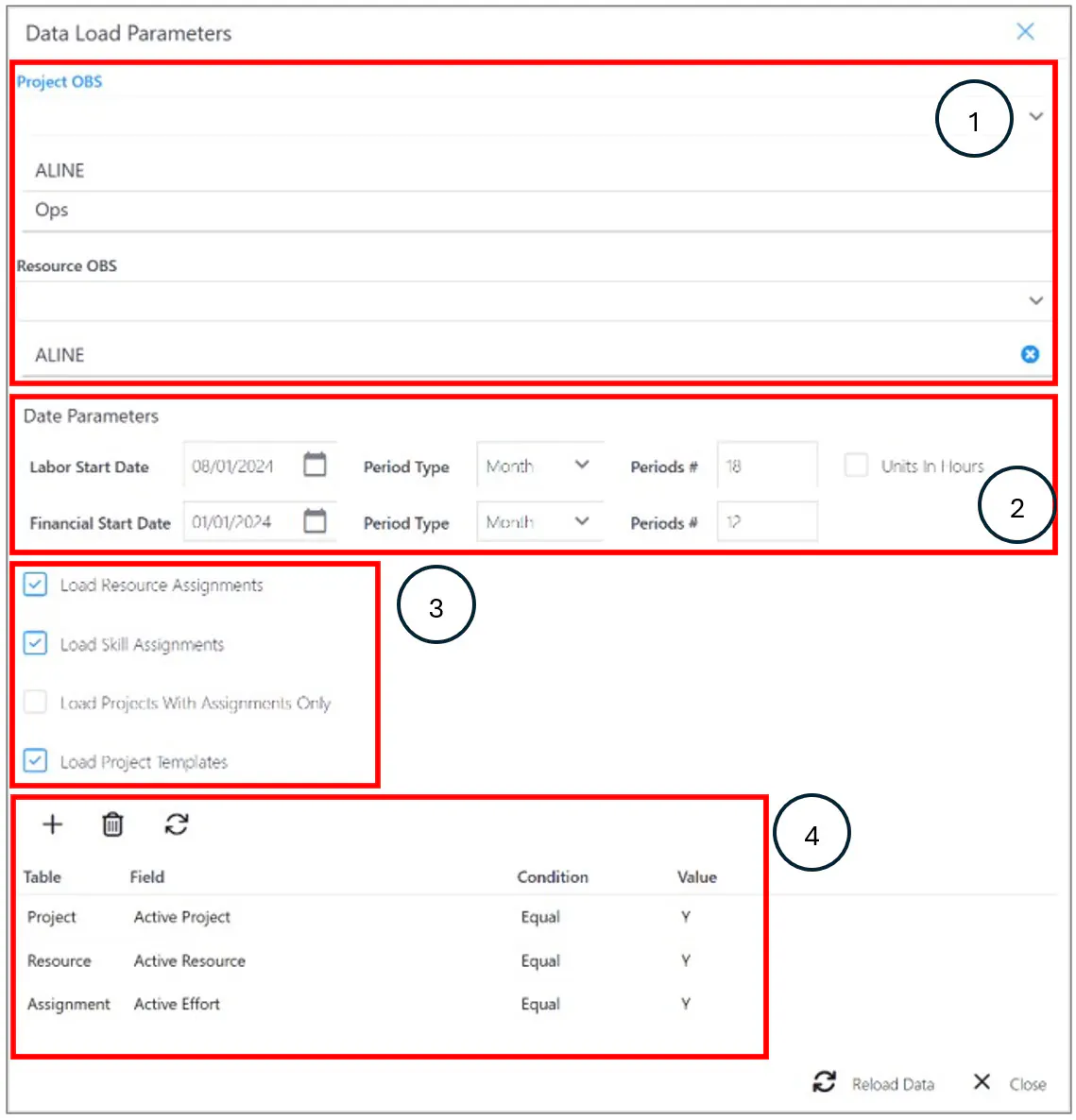The width and height of the screenshot is (1076, 1120).
Task: Click Y value in Active Project row
Action: pyautogui.click(x=686, y=917)
